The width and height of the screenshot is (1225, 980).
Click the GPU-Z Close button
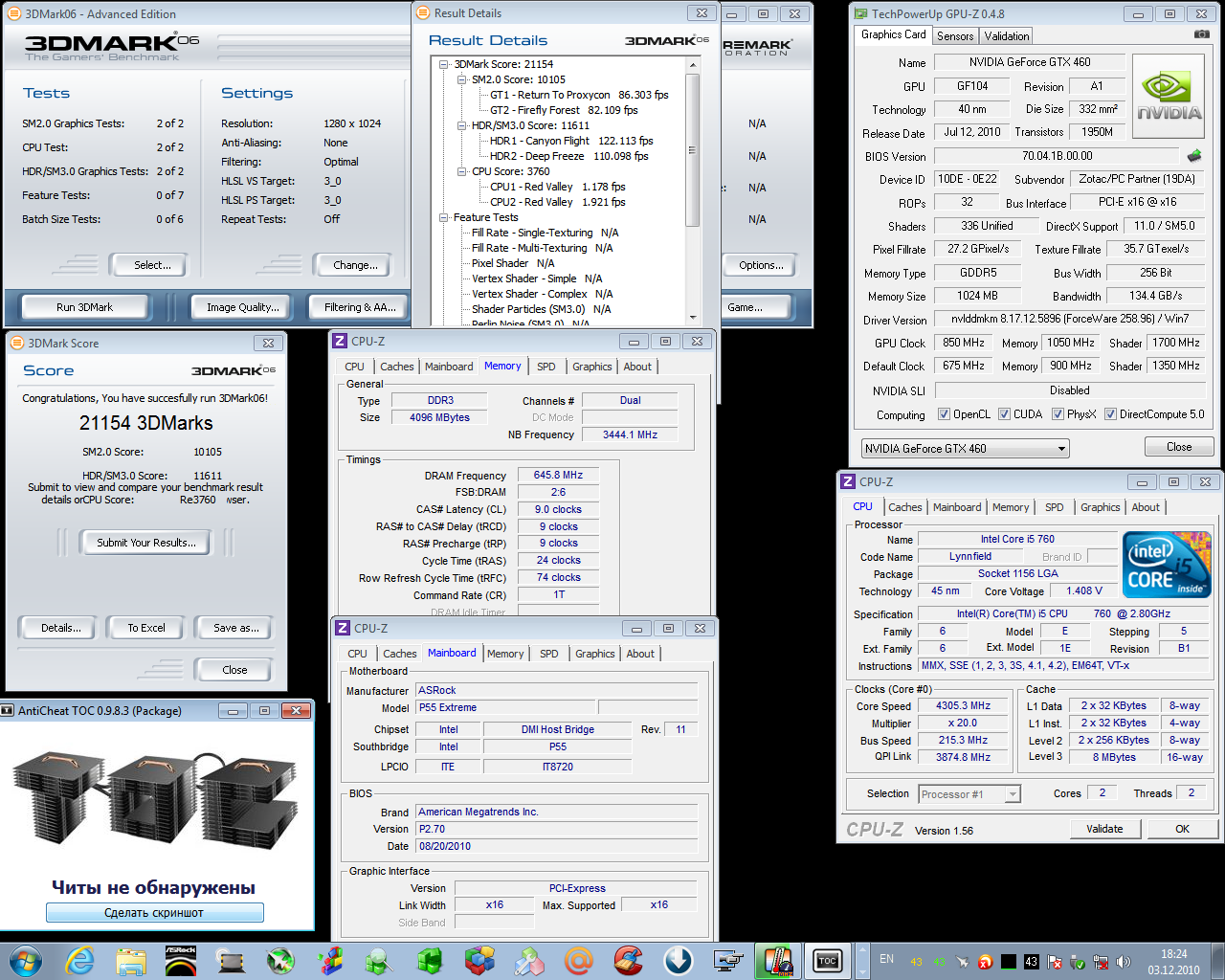(1179, 447)
